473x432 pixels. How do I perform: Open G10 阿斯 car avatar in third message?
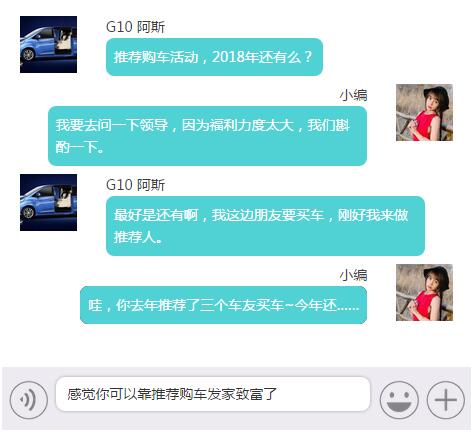(48, 202)
